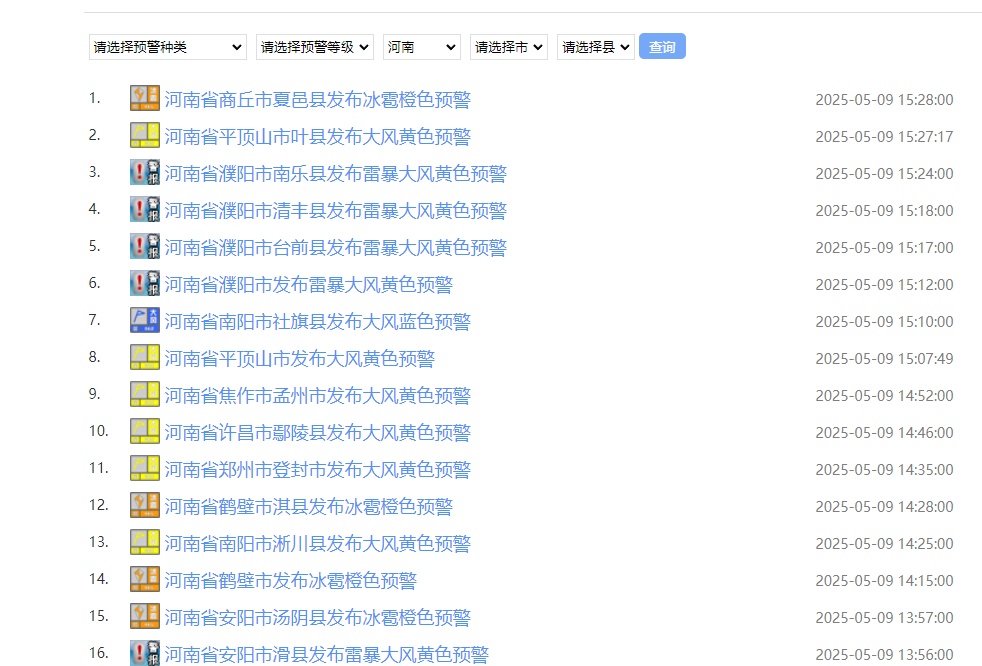This screenshot has height=666, width=982.
Task: Click the blue gale icon for Sheqi County
Action: [145, 320]
